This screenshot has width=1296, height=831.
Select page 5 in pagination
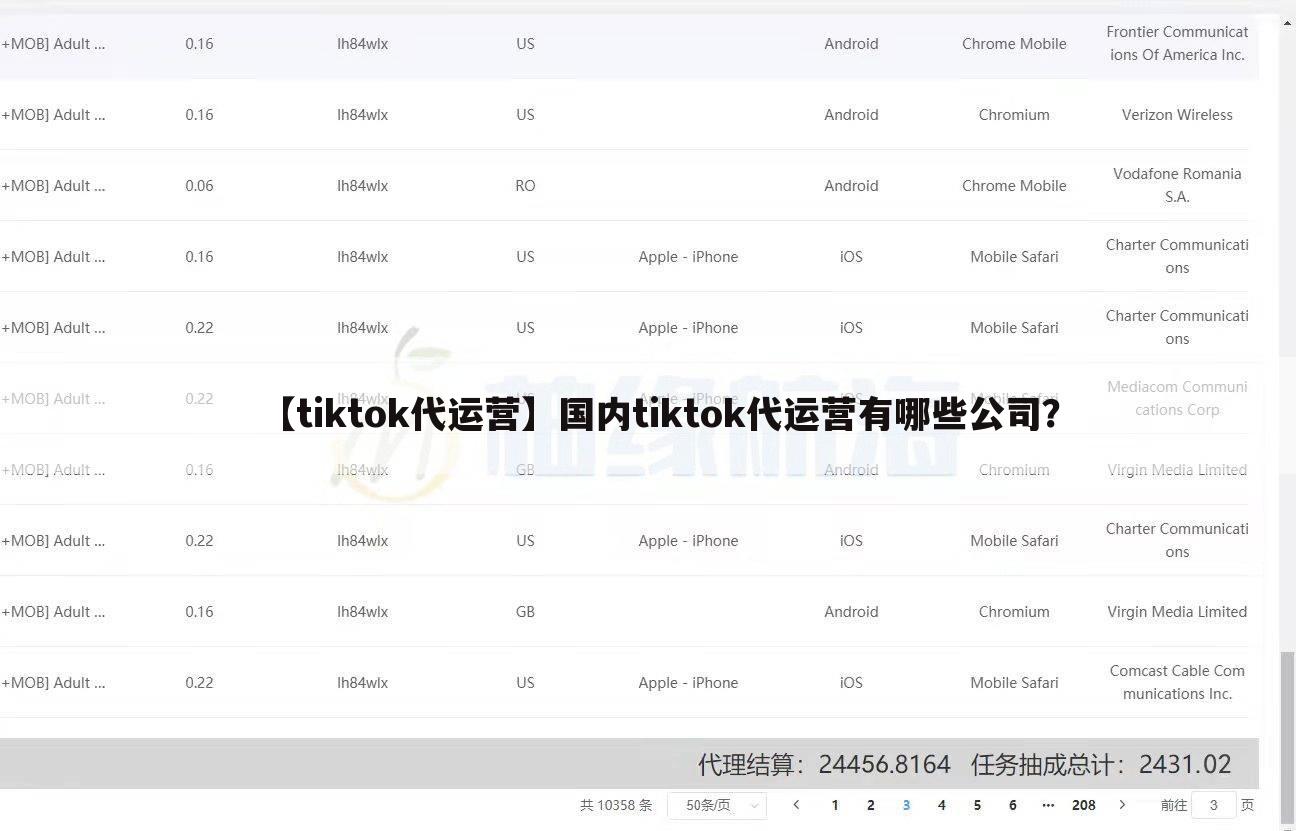977,805
